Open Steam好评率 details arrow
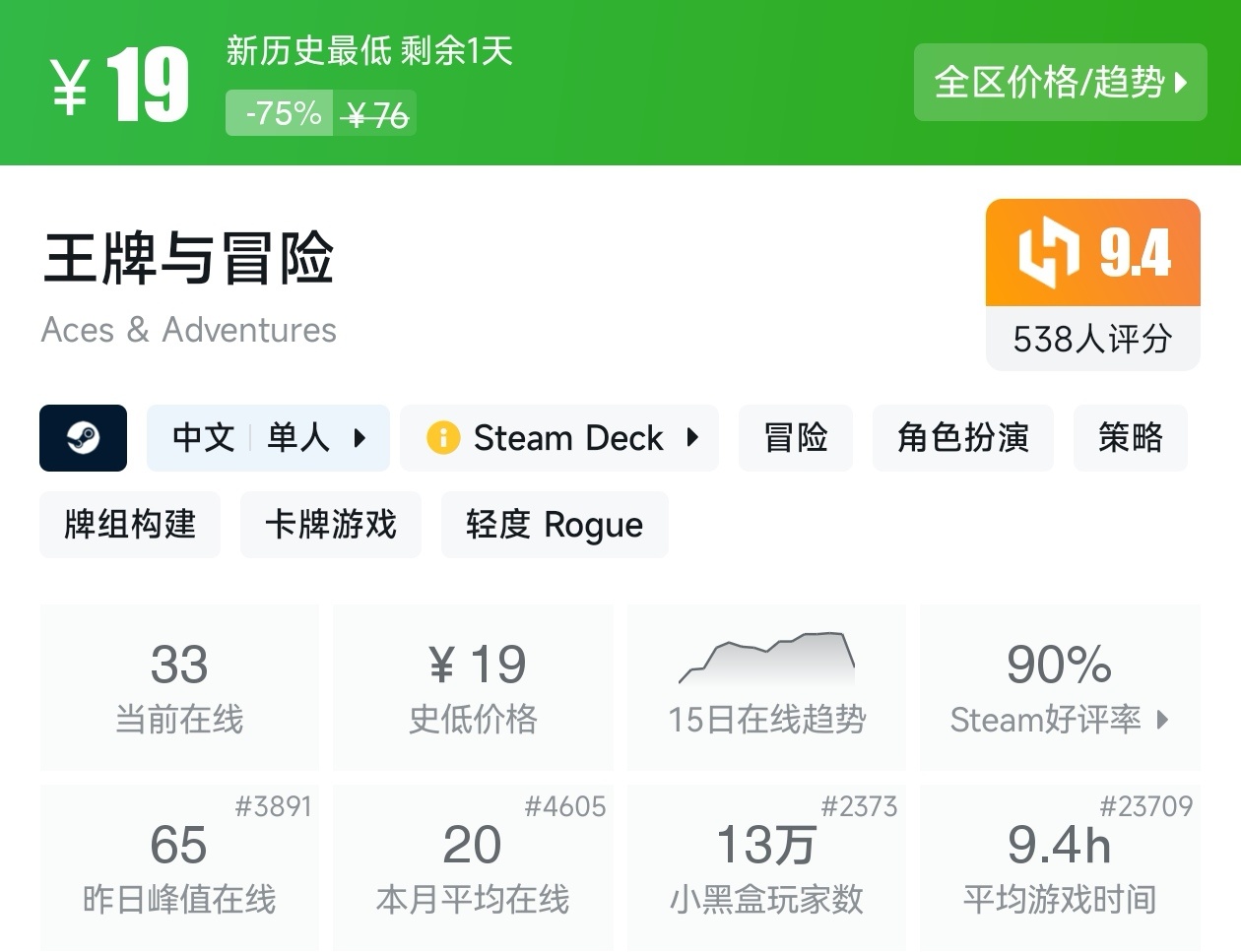The image size is (1241, 952). [x=1163, y=720]
